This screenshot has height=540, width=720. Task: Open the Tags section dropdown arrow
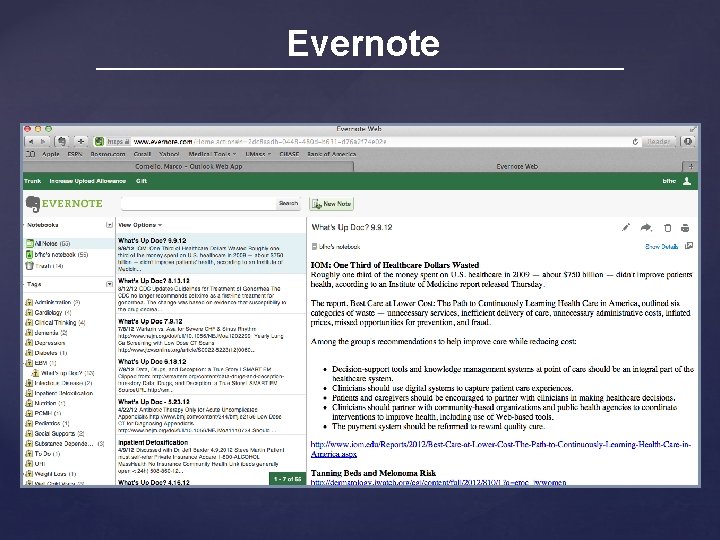click(109, 284)
